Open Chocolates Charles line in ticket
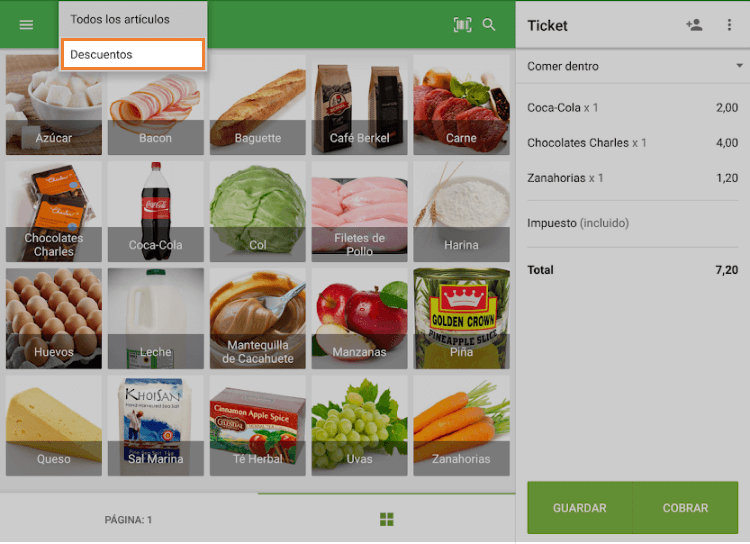This screenshot has width=750, height=544. pyautogui.click(x=632, y=143)
